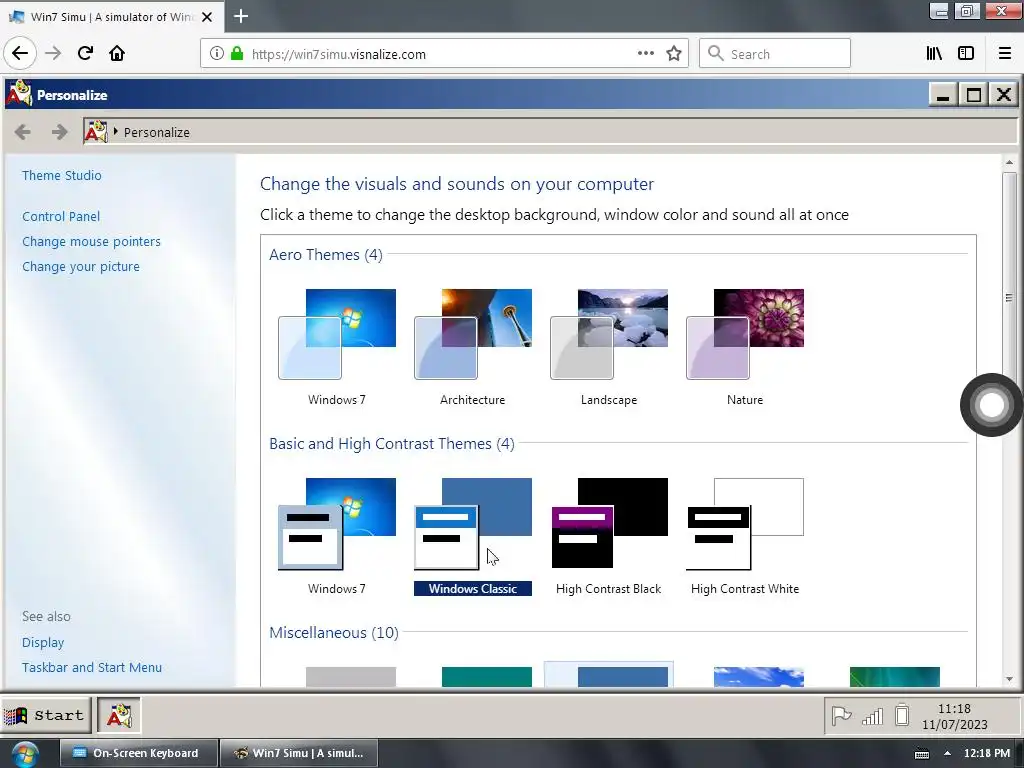Apply the Nature theme
The height and width of the screenshot is (768, 1024).
[x=745, y=347]
